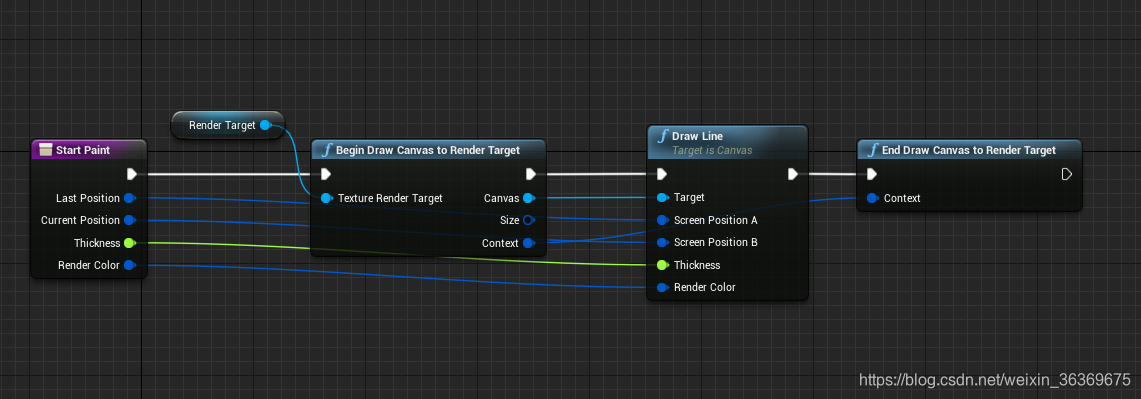1141x399 pixels.
Task: Click Begin Draw Canvas execution output pin
Action: coord(530,174)
